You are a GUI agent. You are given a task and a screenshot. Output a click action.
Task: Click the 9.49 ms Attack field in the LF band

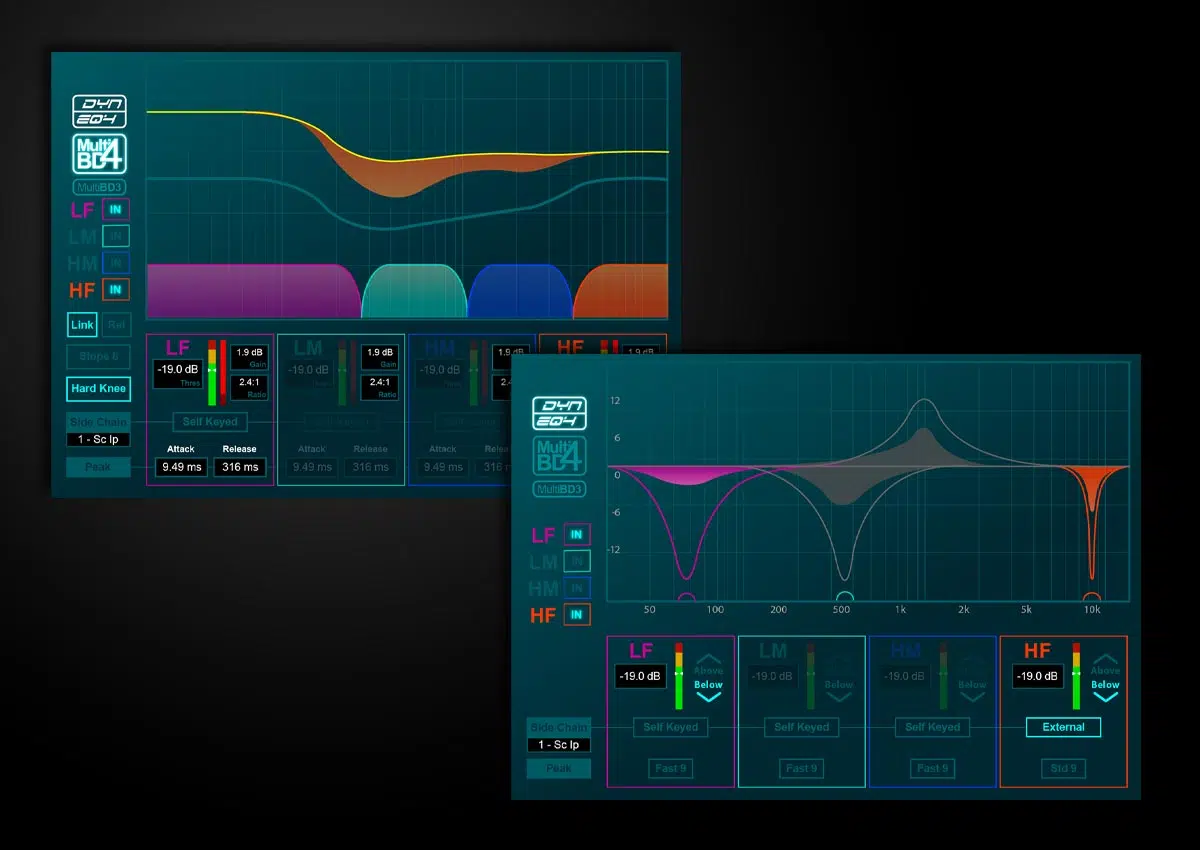click(x=181, y=467)
